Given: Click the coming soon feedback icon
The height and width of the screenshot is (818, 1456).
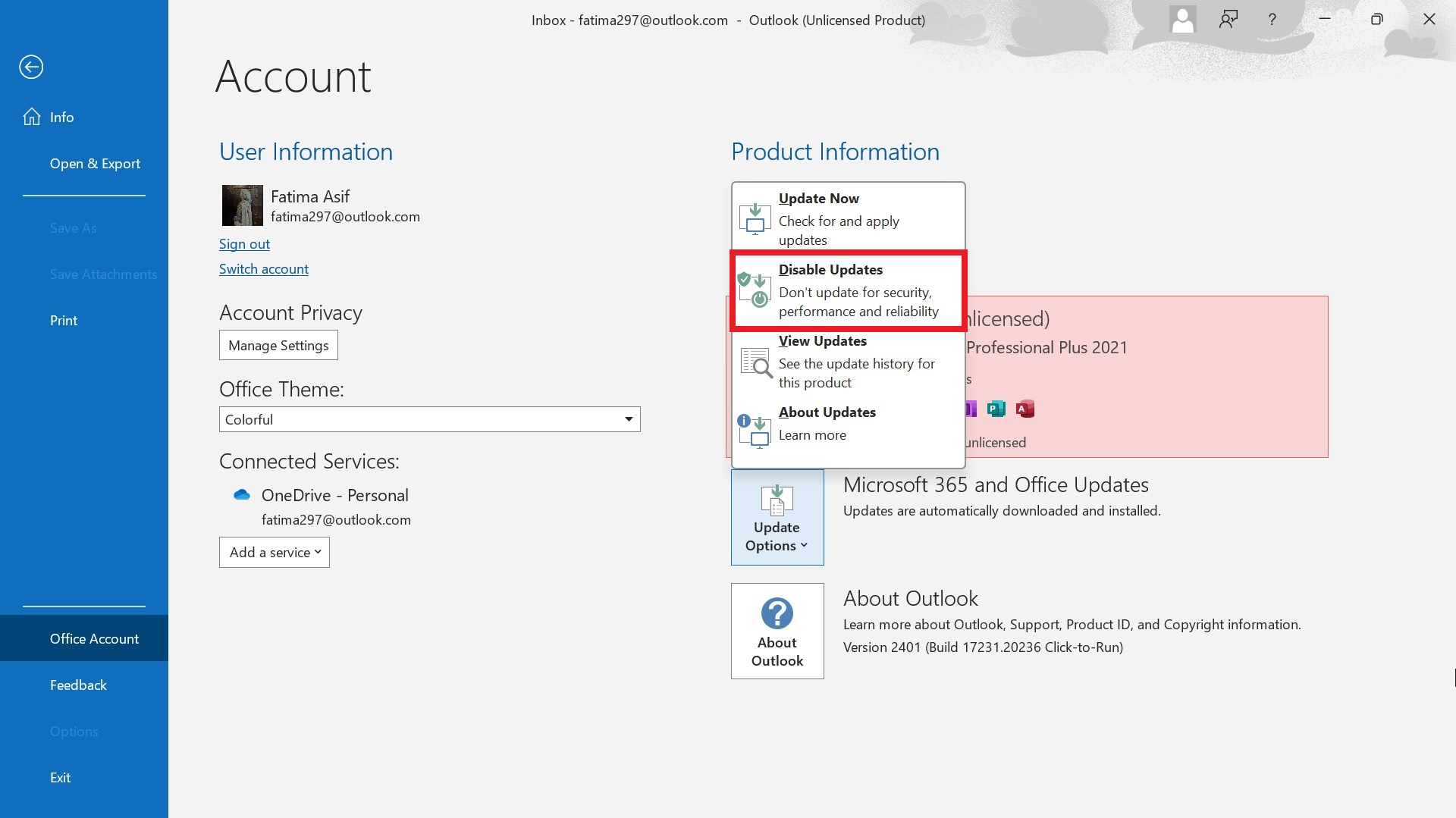Looking at the screenshot, I should (x=1228, y=20).
